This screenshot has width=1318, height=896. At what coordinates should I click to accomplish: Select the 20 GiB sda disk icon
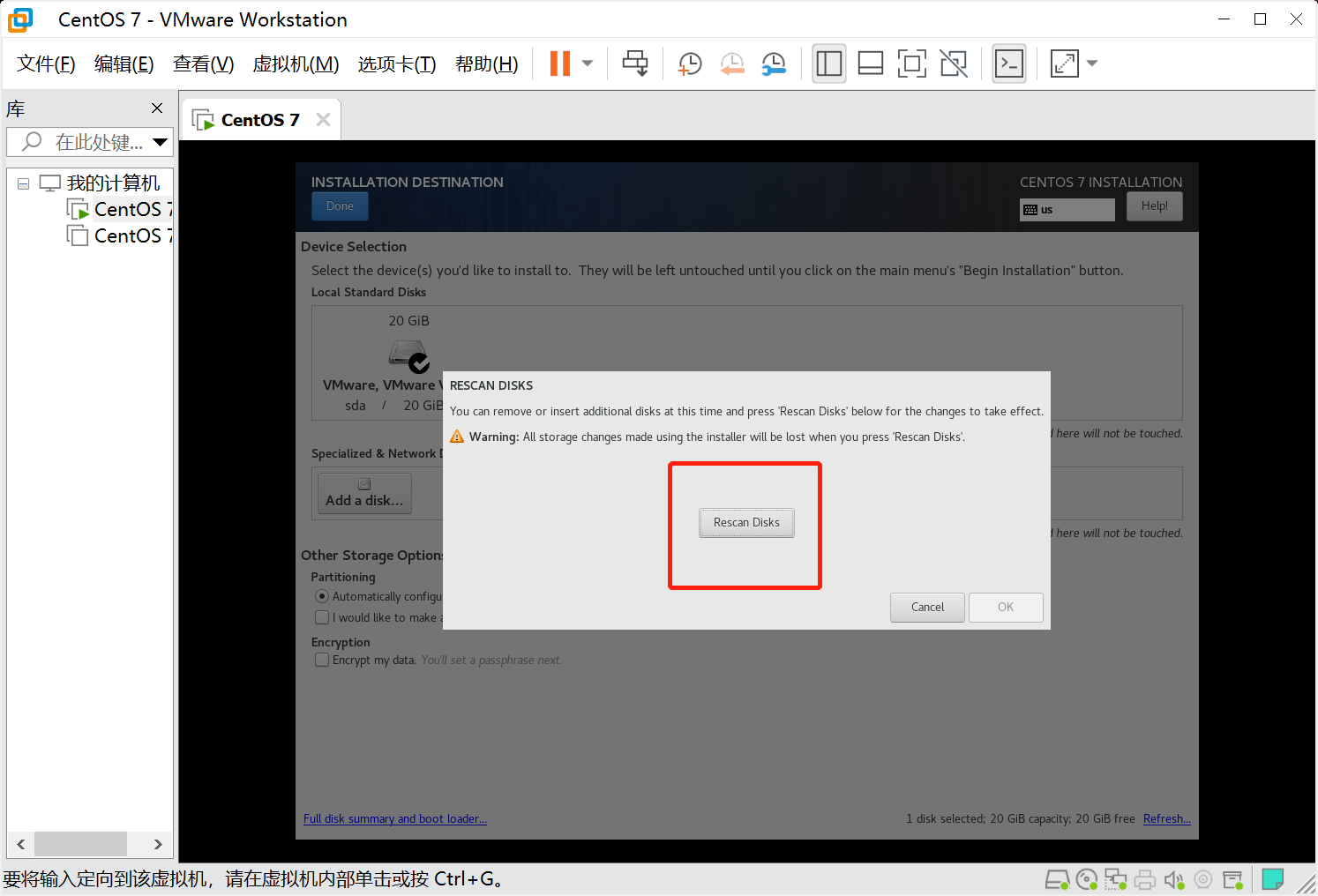coord(408,355)
